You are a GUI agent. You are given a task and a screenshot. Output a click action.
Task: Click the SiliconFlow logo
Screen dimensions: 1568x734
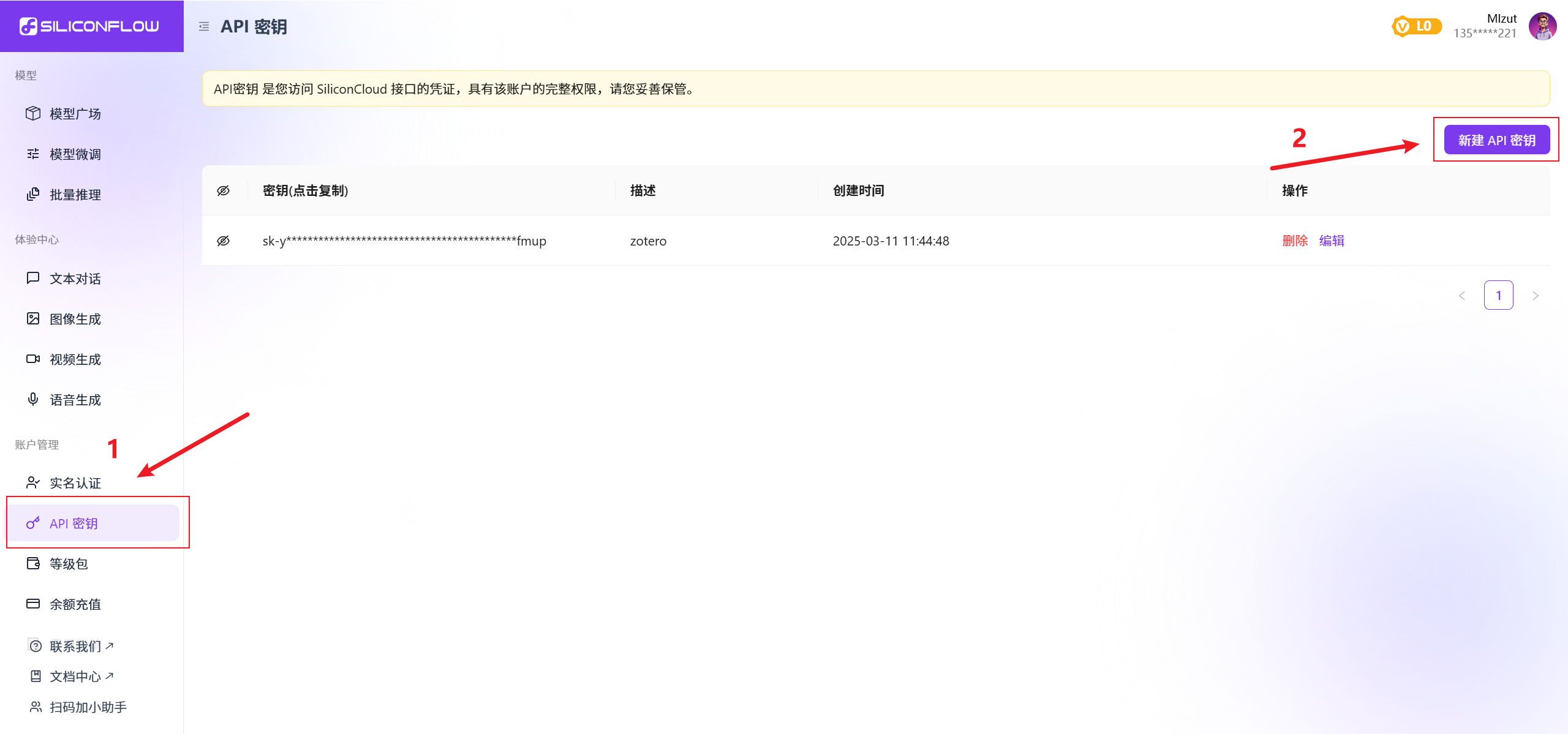tap(89, 26)
